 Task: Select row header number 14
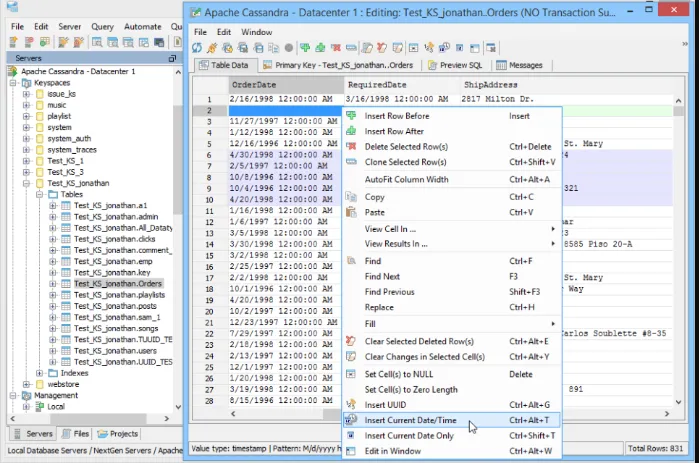tap(210, 244)
